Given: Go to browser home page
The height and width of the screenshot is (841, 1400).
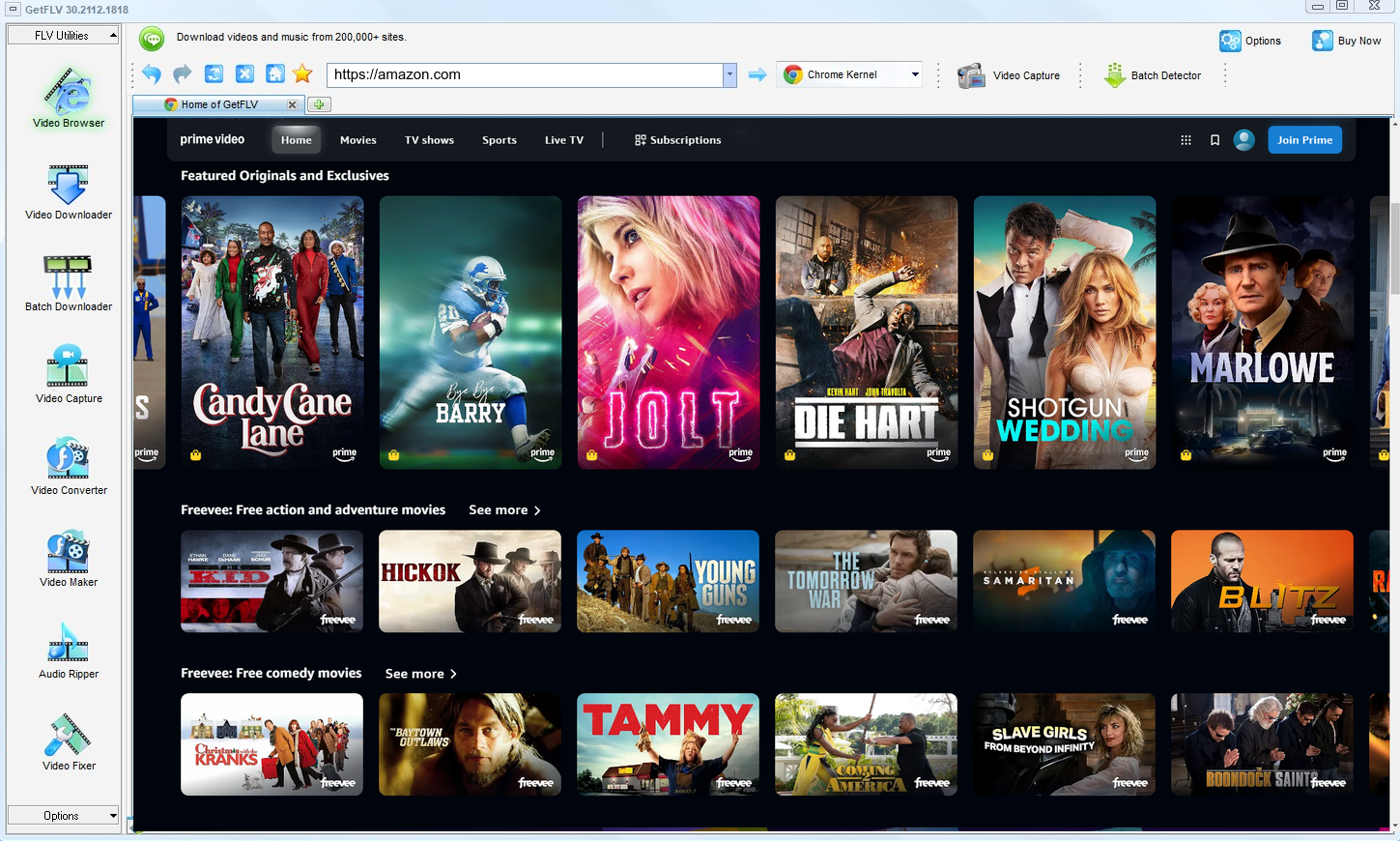Looking at the screenshot, I should 275,74.
